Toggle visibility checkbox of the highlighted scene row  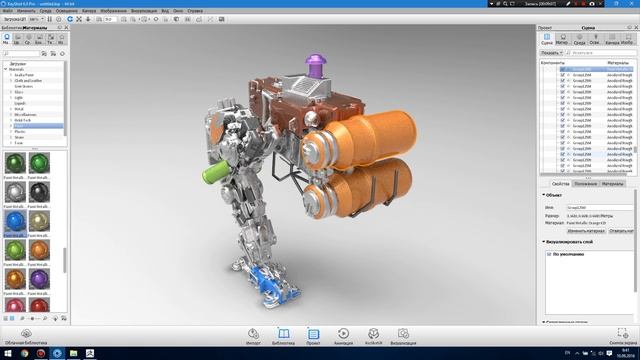coord(563,69)
